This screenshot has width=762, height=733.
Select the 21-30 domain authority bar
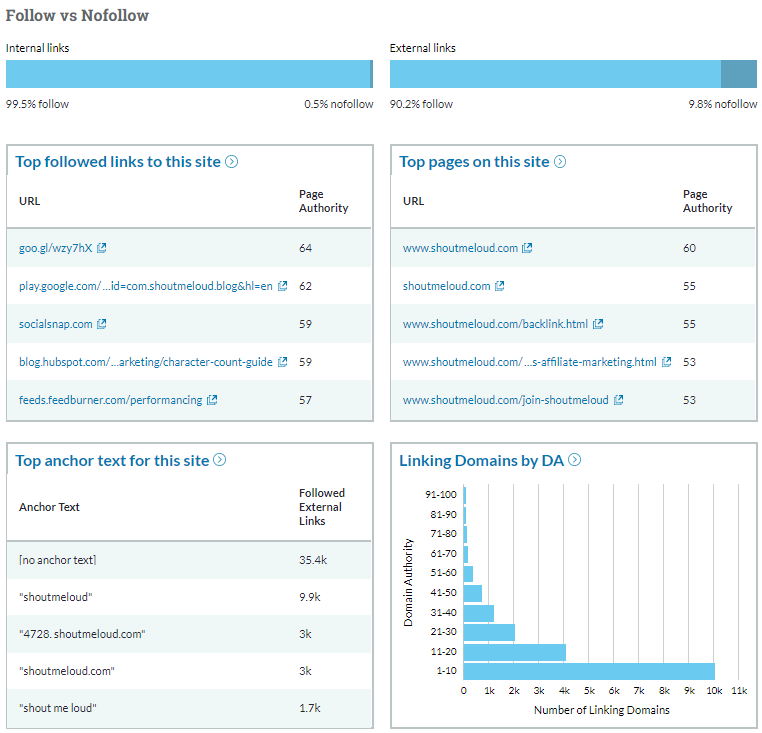[489, 632]
